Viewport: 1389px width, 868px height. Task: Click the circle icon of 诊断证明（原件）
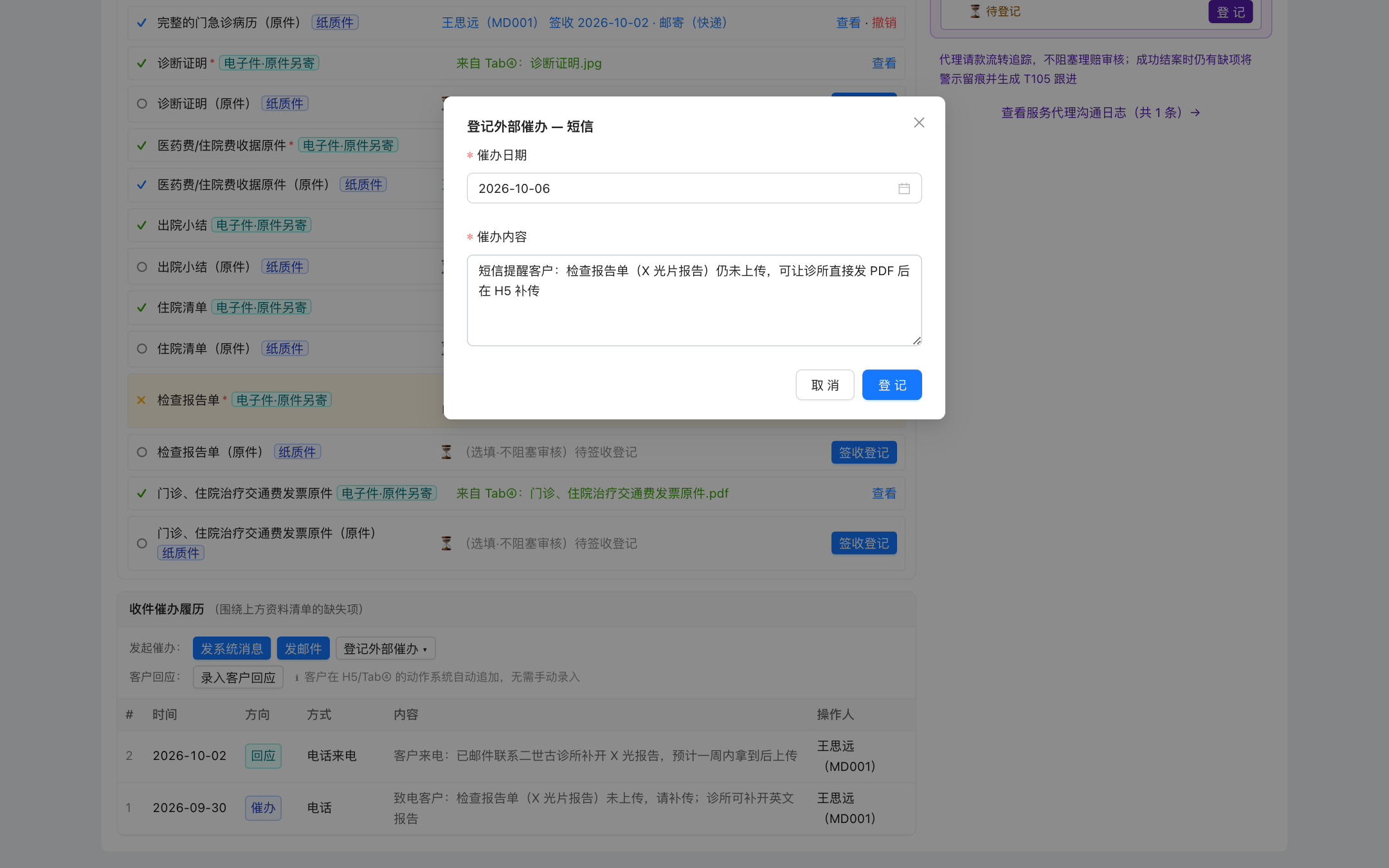point(142,104)
